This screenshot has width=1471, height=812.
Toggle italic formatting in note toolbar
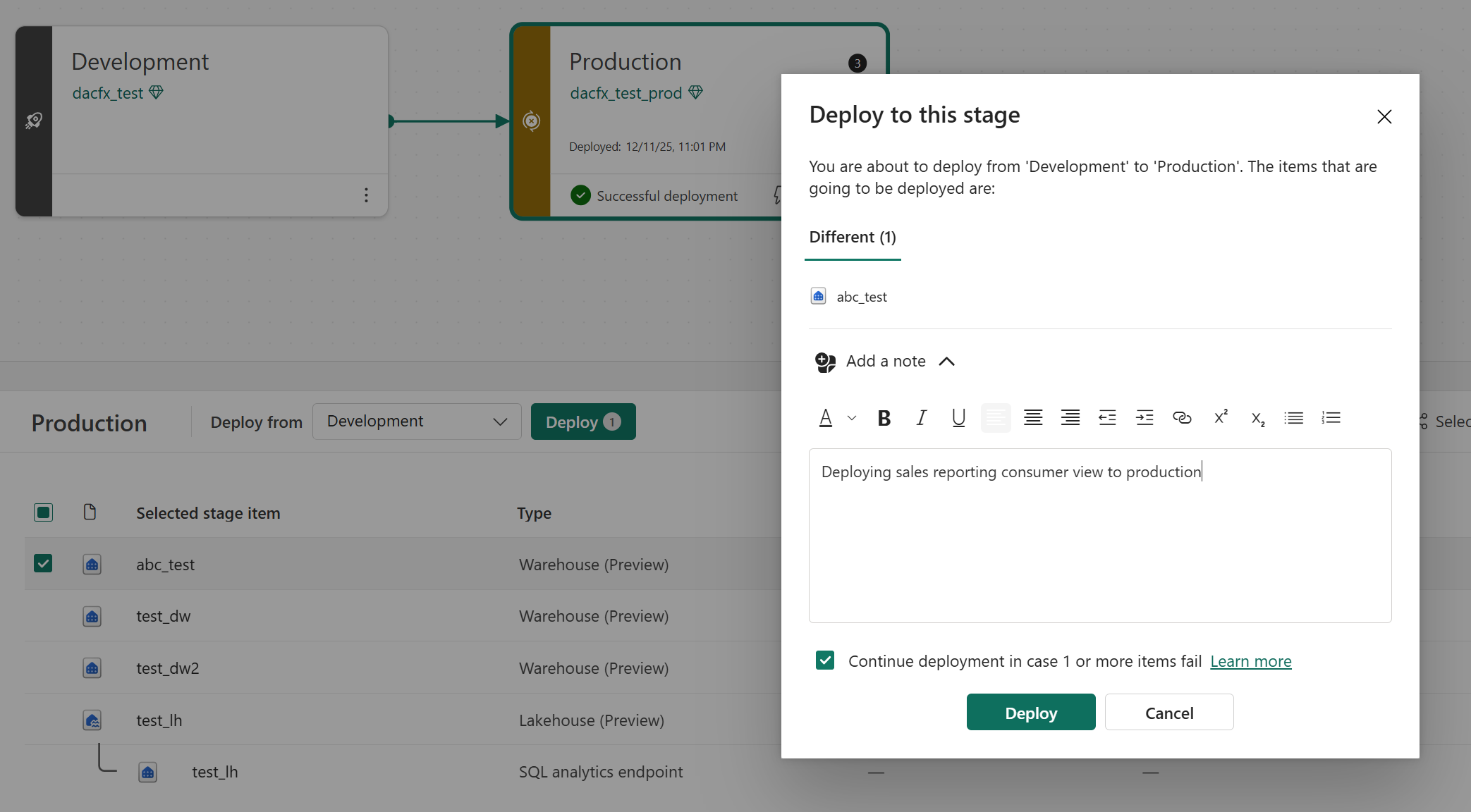click(x=921, y=418)
